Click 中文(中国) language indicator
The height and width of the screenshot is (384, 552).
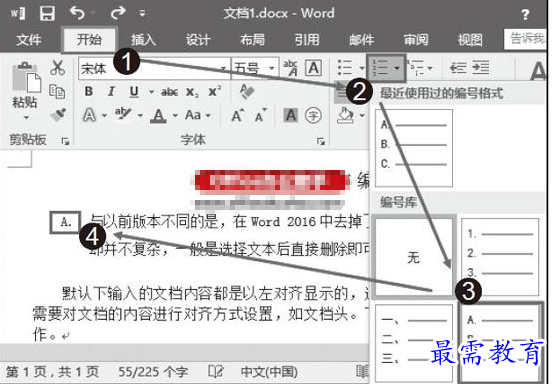point(269,372)
